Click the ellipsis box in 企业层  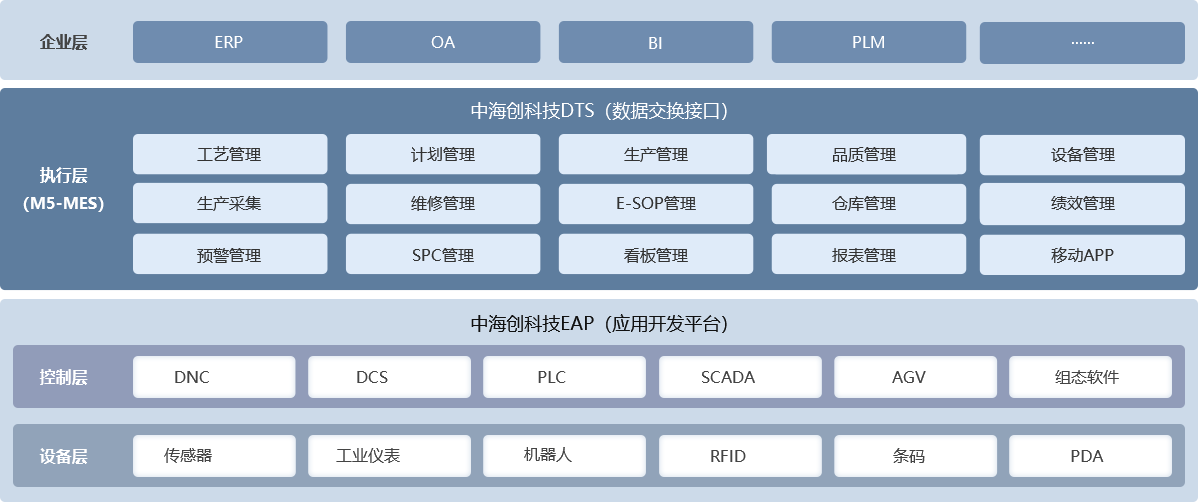(1082, 42)
